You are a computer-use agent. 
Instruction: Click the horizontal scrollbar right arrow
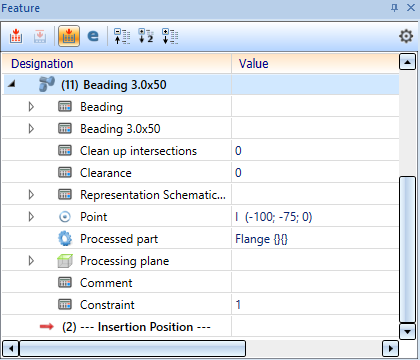[390, 349]
